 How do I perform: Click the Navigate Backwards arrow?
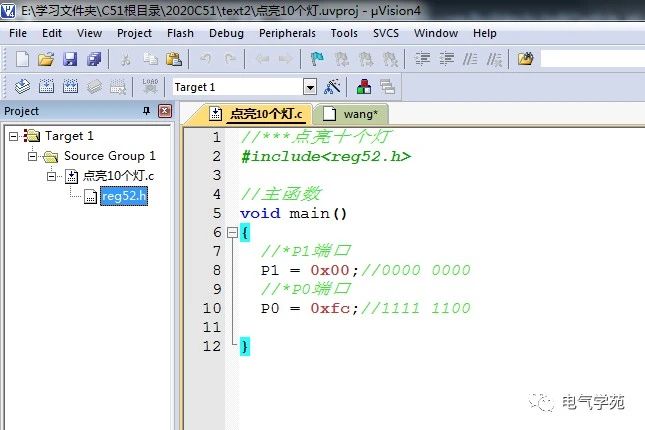pyautogui.click(x=262, y=59)
